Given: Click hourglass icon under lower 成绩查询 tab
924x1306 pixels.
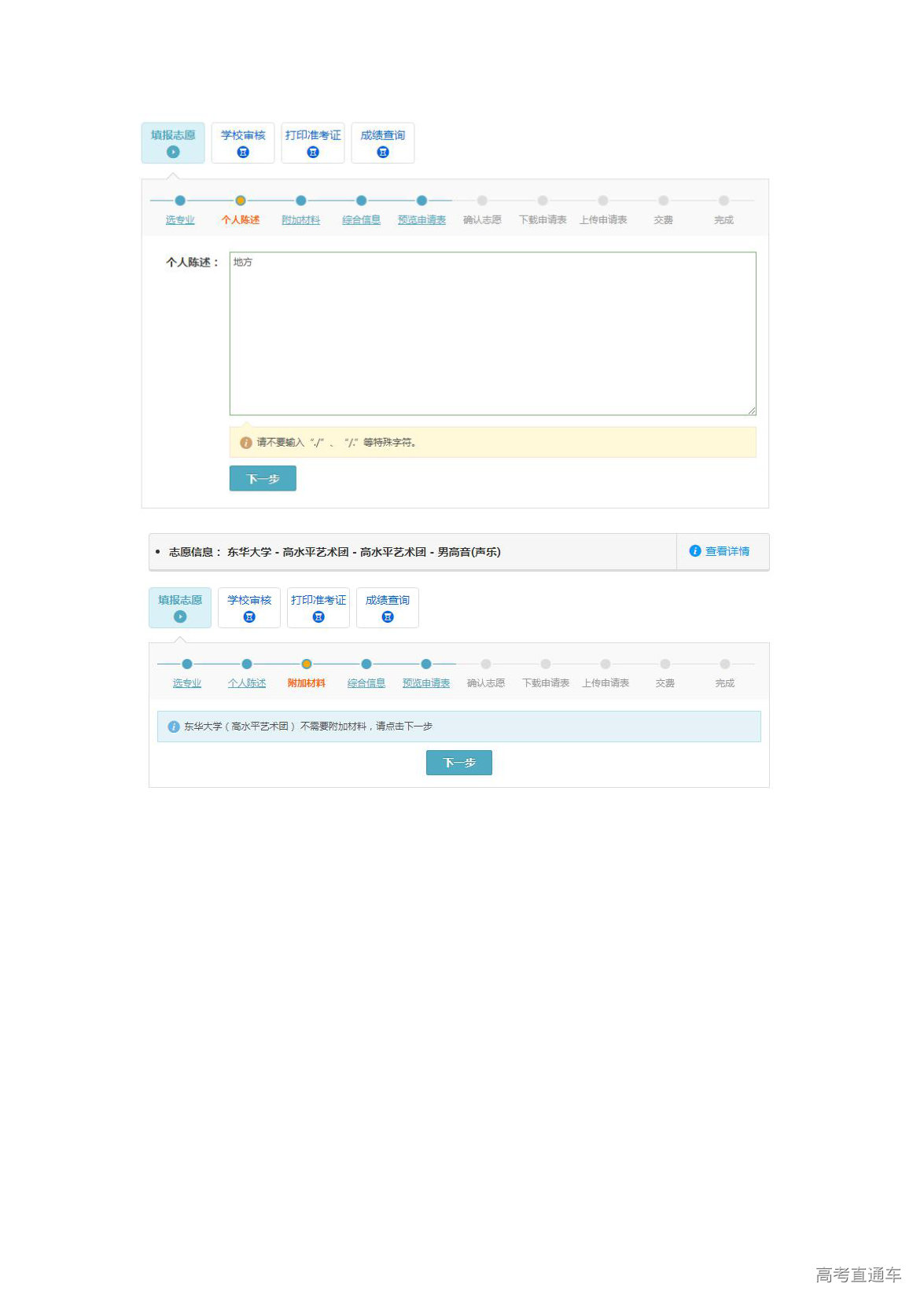Looking at the screenshot, I should pos(388,617).
